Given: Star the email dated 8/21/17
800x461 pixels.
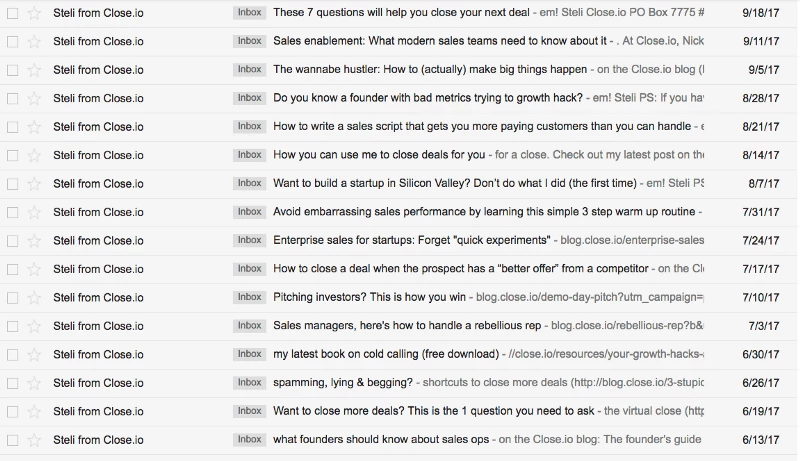Looking at the screenshot, I should point(35,127).
